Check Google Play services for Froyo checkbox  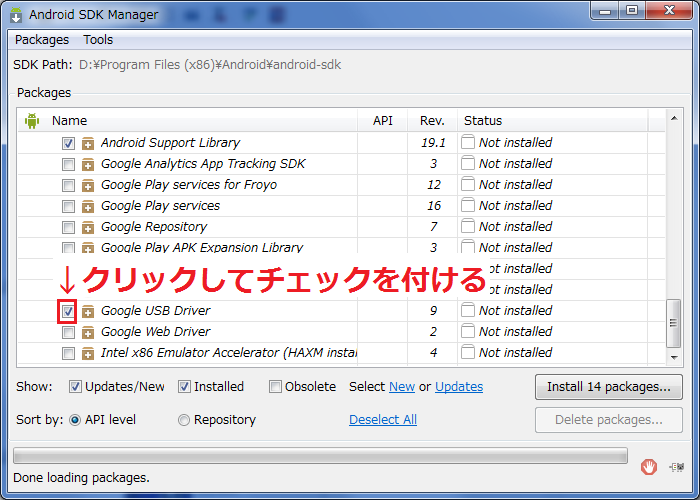point(68,185)
